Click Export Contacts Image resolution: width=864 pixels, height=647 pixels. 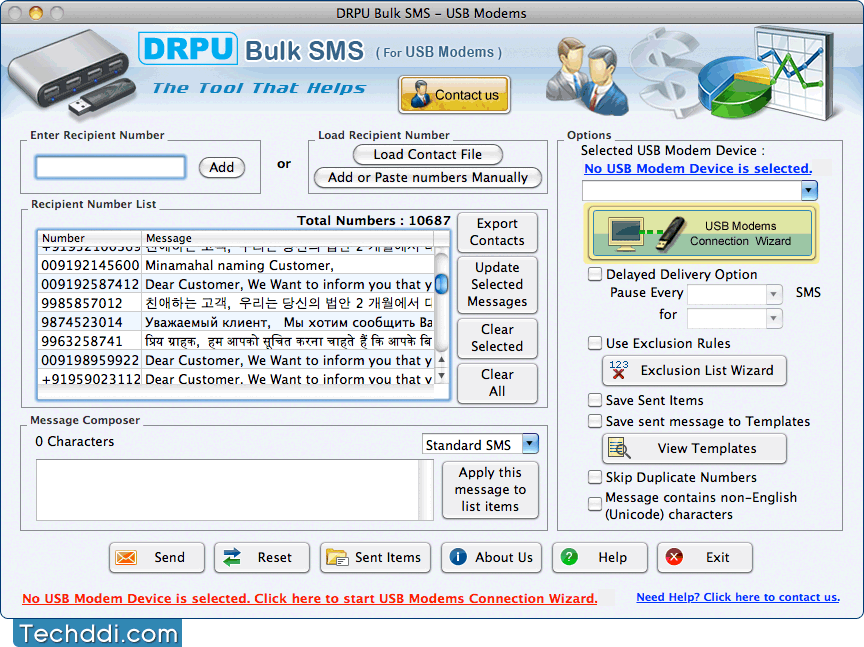(x=497, y=232)
